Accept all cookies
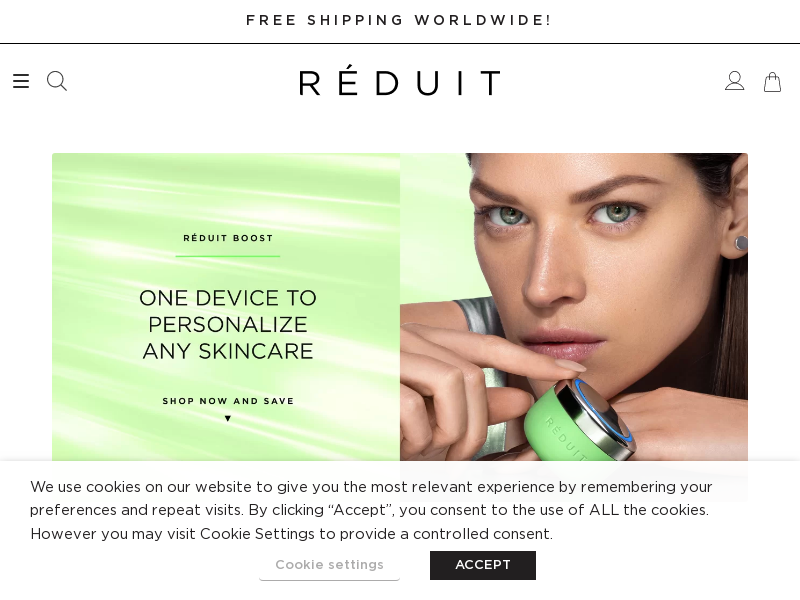This screenshot has height=600, width=800. [483, 565]
